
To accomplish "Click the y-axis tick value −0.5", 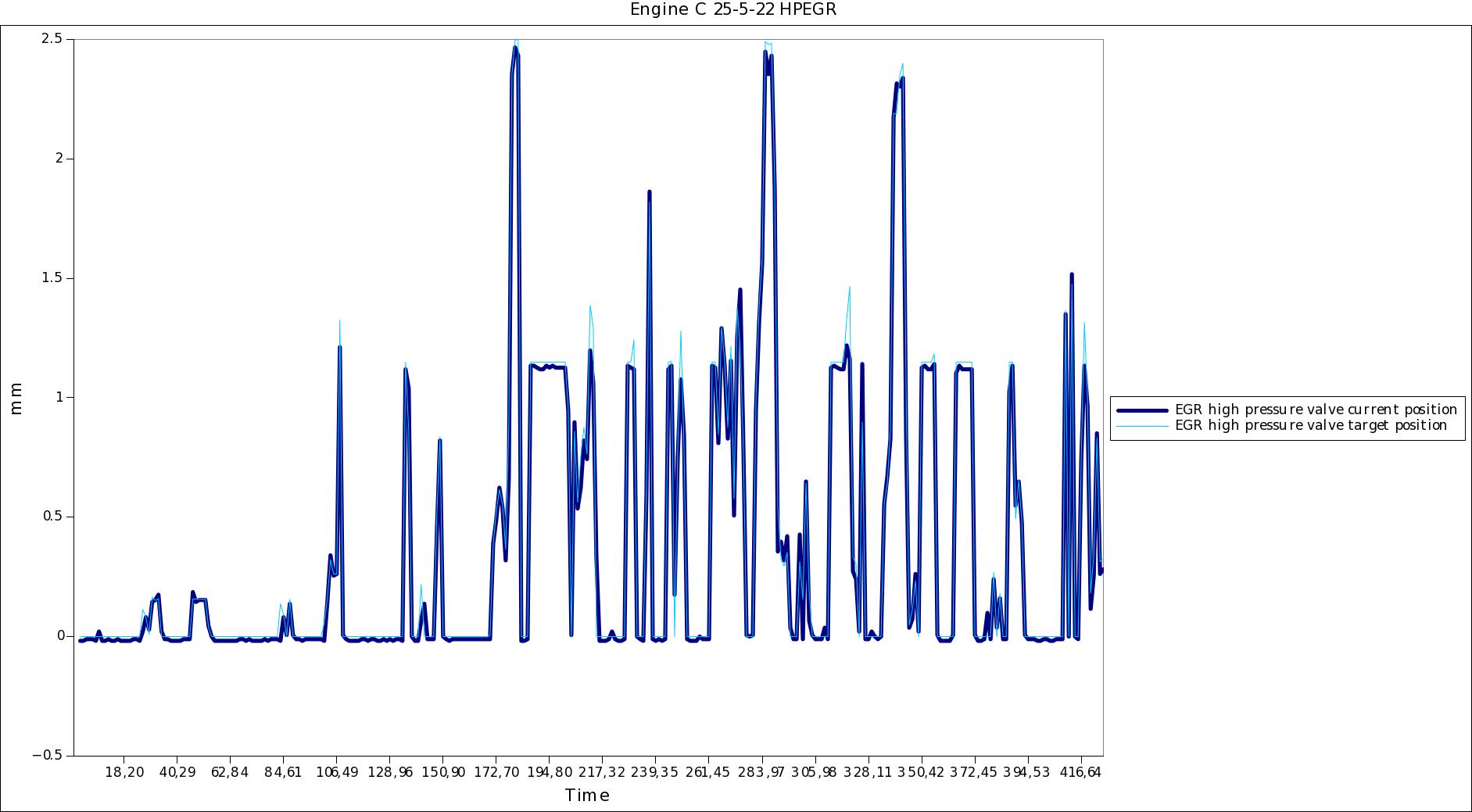I will pos(48,755).
